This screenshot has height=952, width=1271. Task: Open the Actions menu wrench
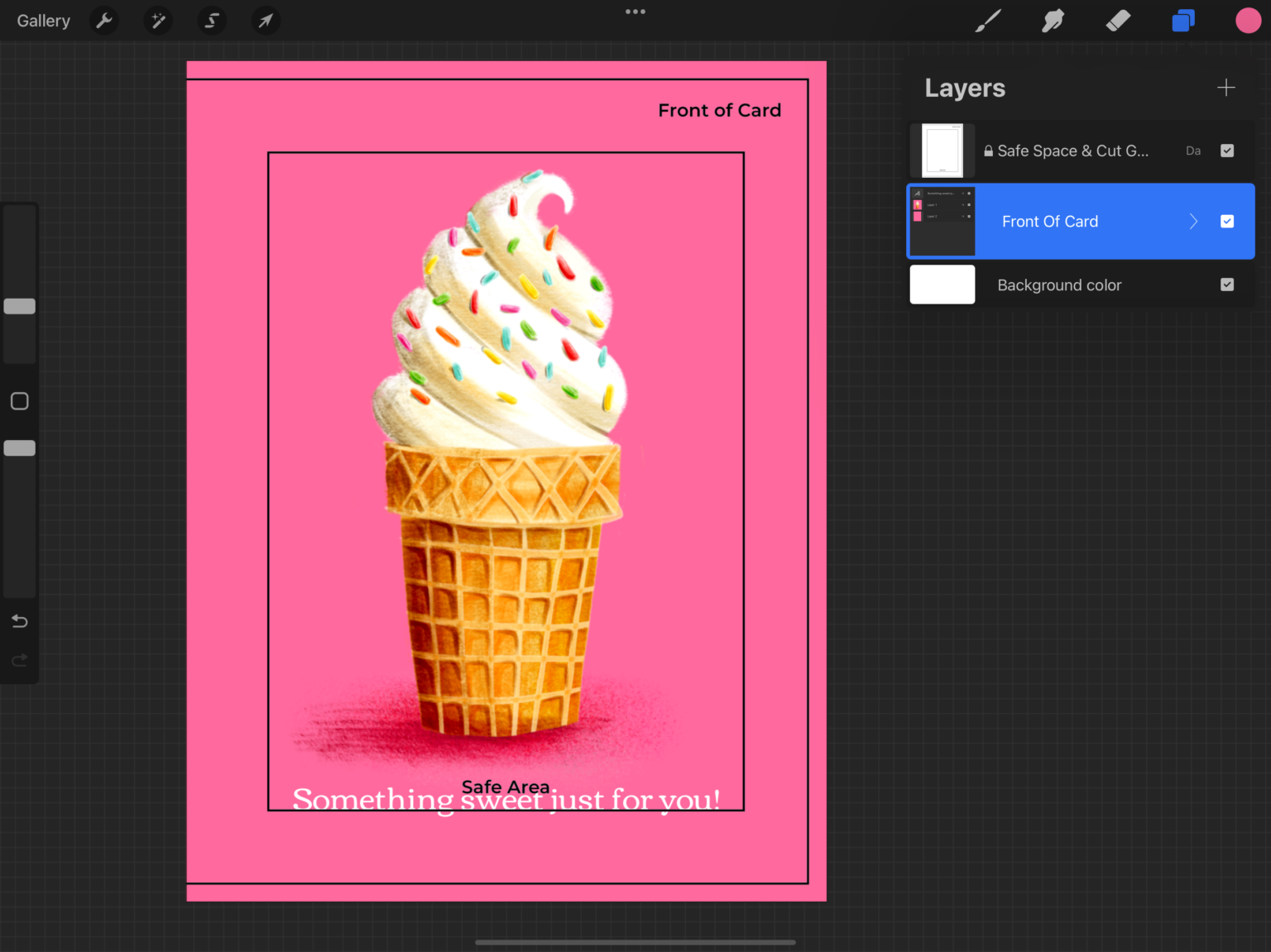tap(103, 20)
